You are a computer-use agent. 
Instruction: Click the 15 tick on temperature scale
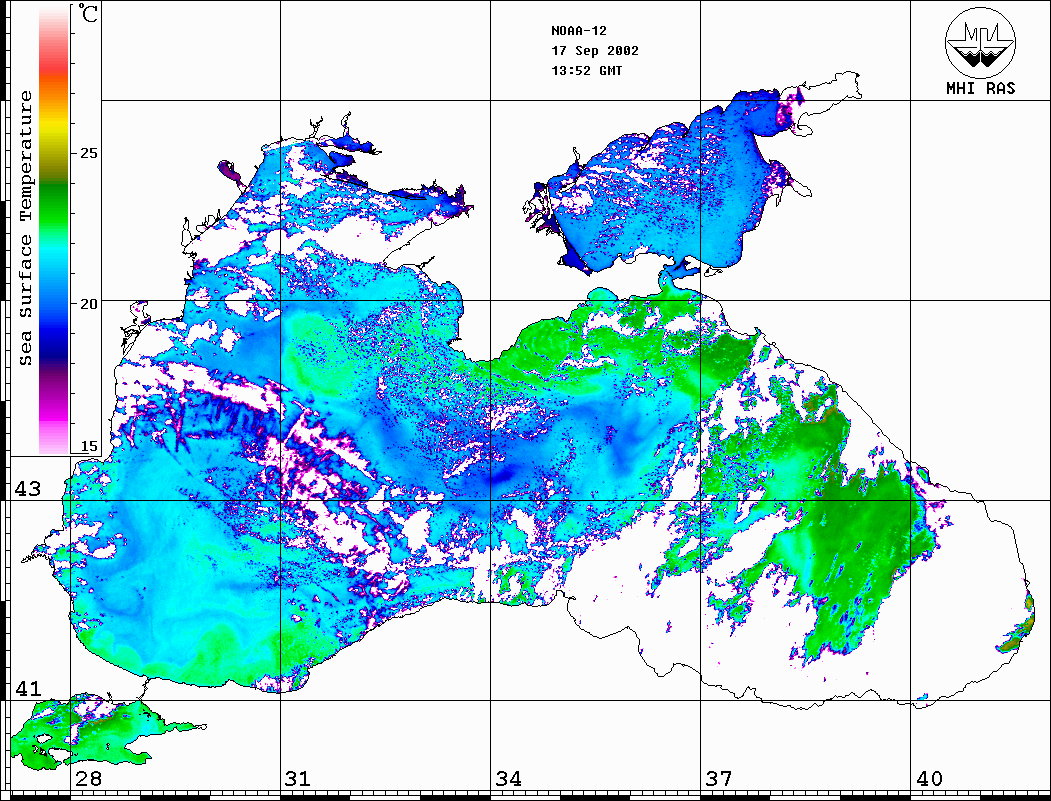pyautogui.click(x=88, y=446)
